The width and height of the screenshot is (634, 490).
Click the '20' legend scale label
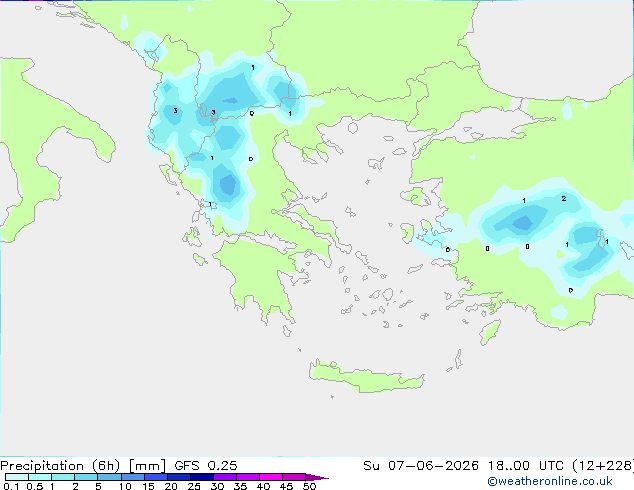(171, 486)
